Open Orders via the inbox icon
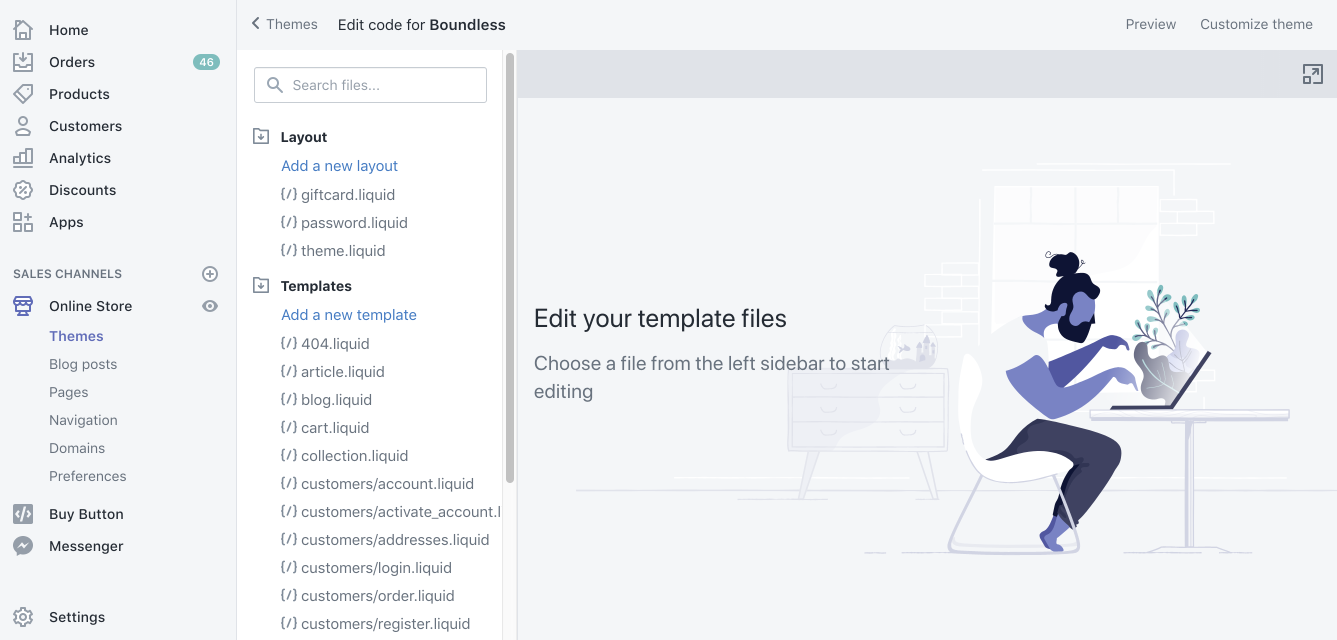 coord(23,62)
